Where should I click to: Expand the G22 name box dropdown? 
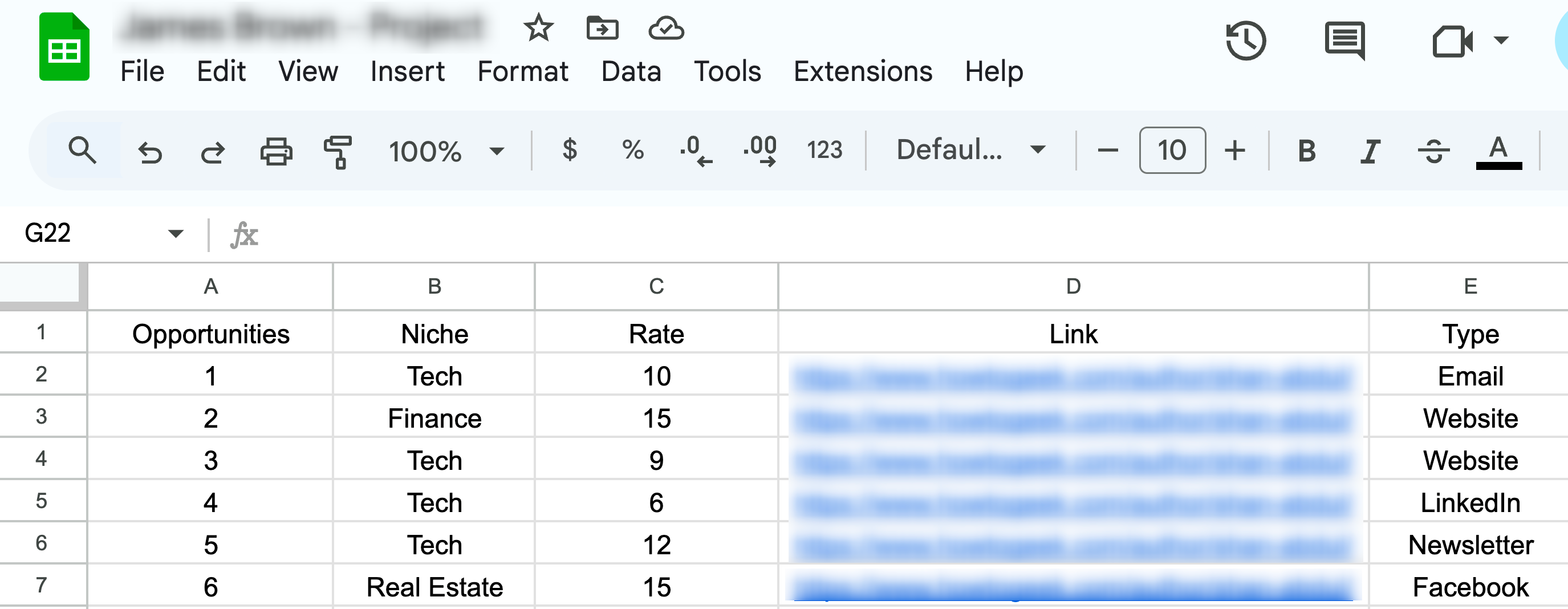(x=176, y=233)
